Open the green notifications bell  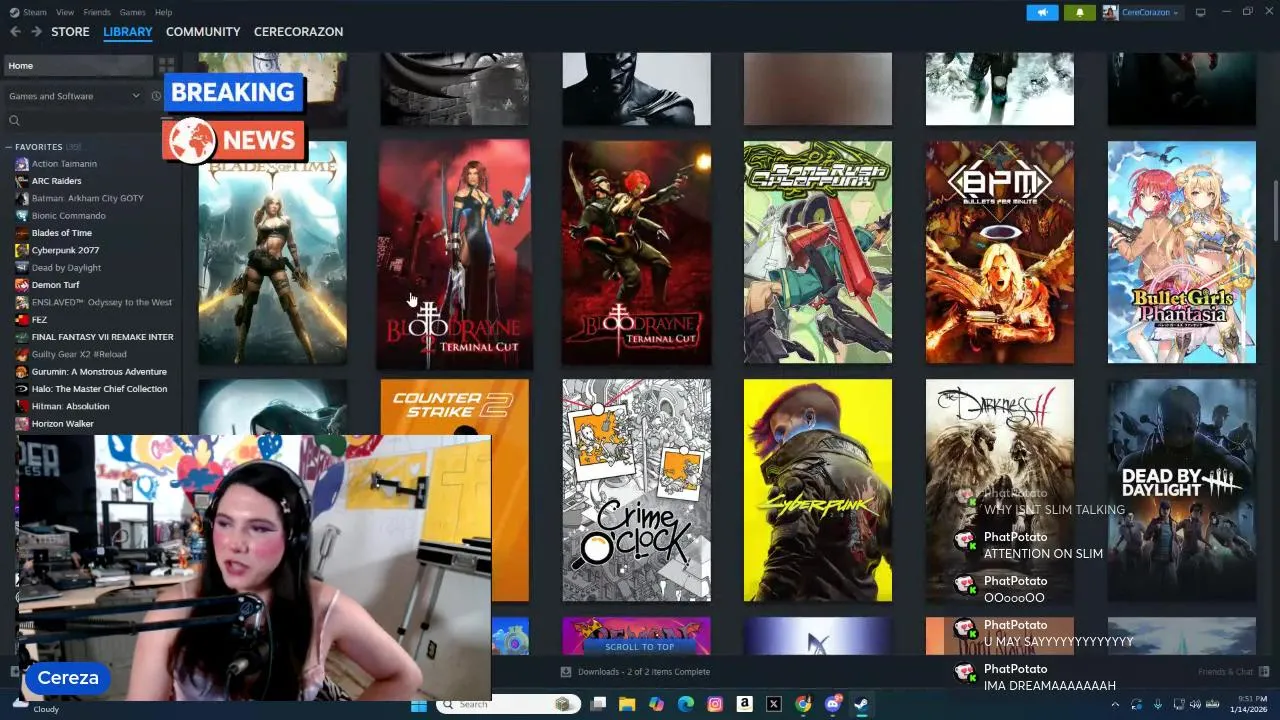point(1080,12)
